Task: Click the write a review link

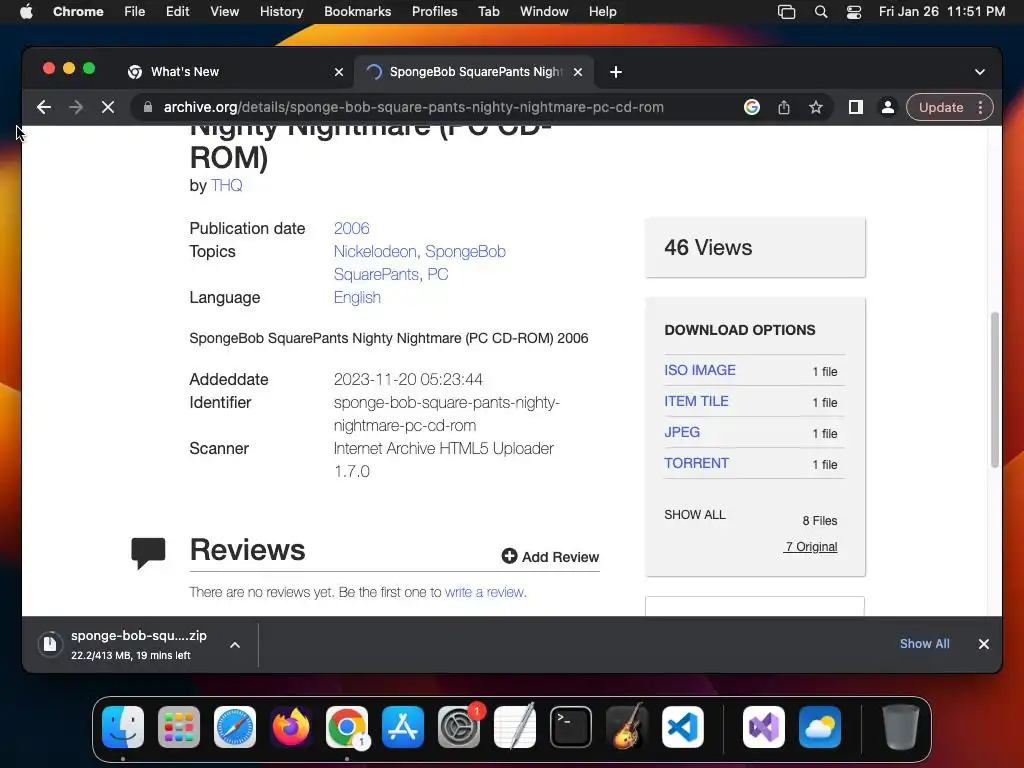Action: [484, 592]
